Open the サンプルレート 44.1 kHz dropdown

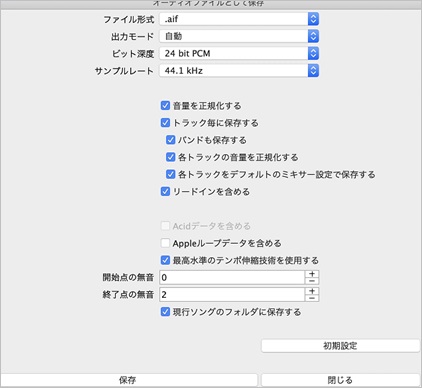(x=239, y=71)
